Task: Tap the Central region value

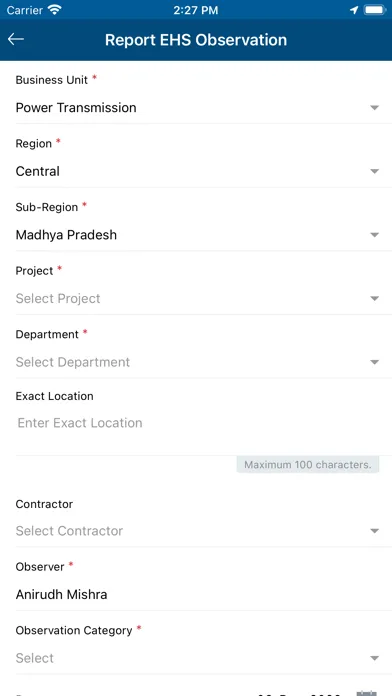Action: point(38,171)
